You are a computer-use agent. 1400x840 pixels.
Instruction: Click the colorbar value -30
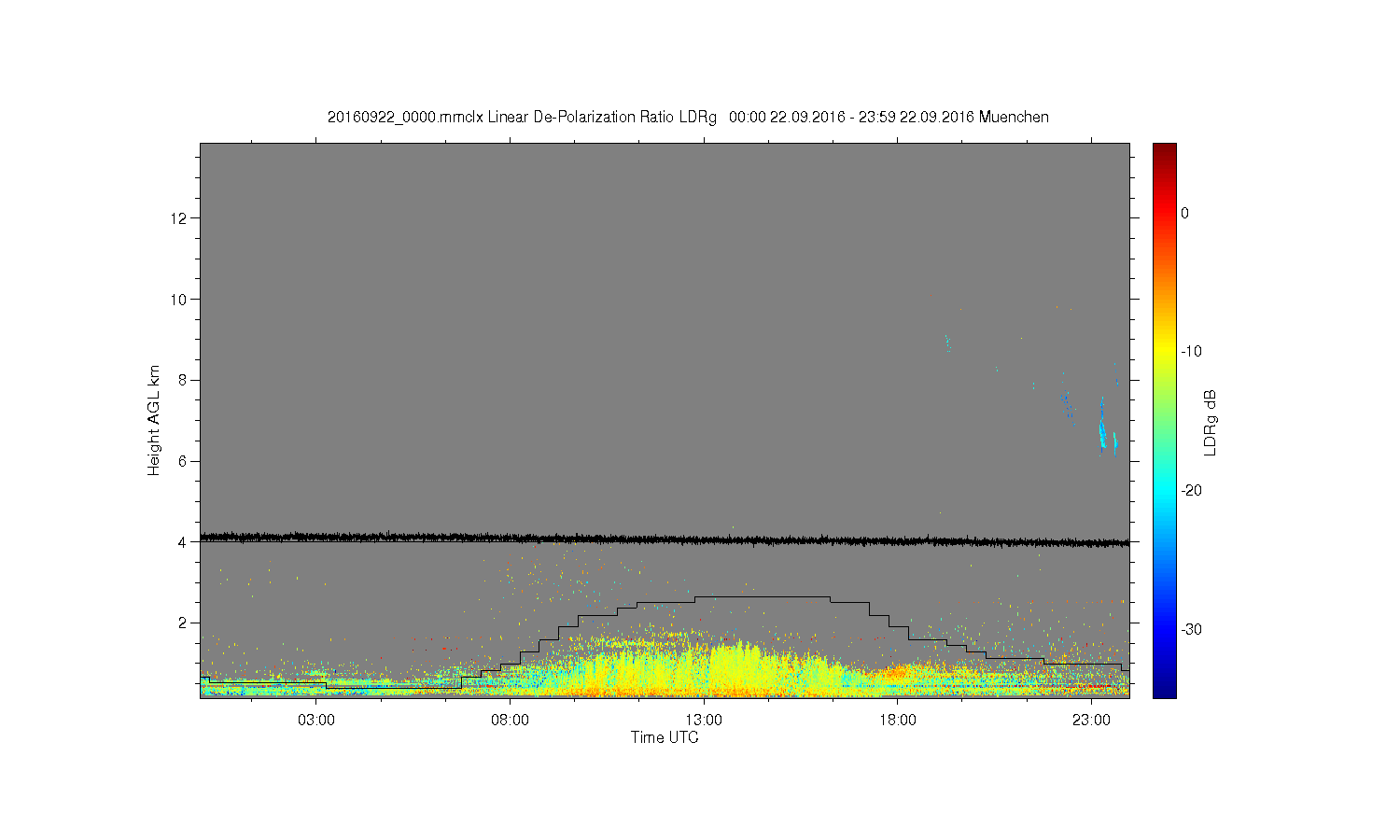[x=1191, y=629]
